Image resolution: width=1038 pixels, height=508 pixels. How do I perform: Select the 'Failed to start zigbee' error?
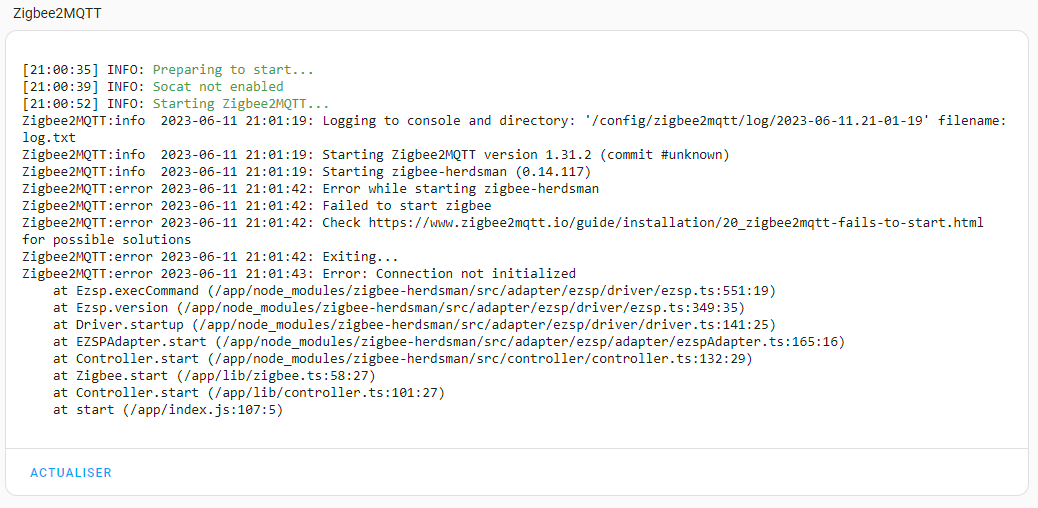coord(406,206)
